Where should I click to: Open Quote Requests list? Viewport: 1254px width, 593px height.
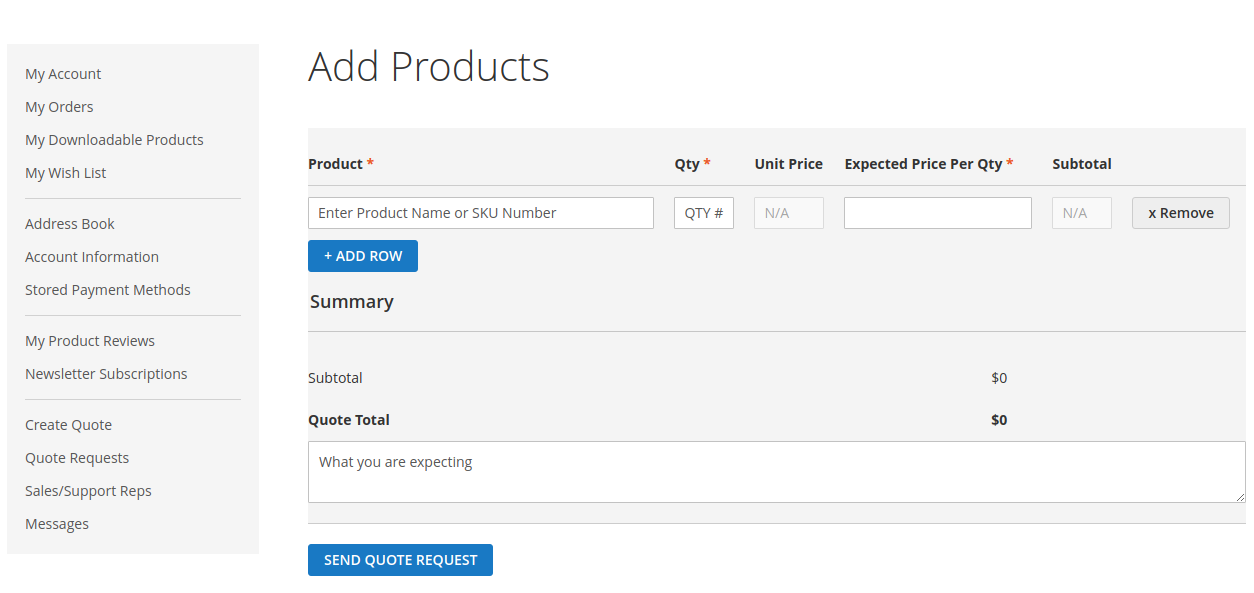point(77,458)
